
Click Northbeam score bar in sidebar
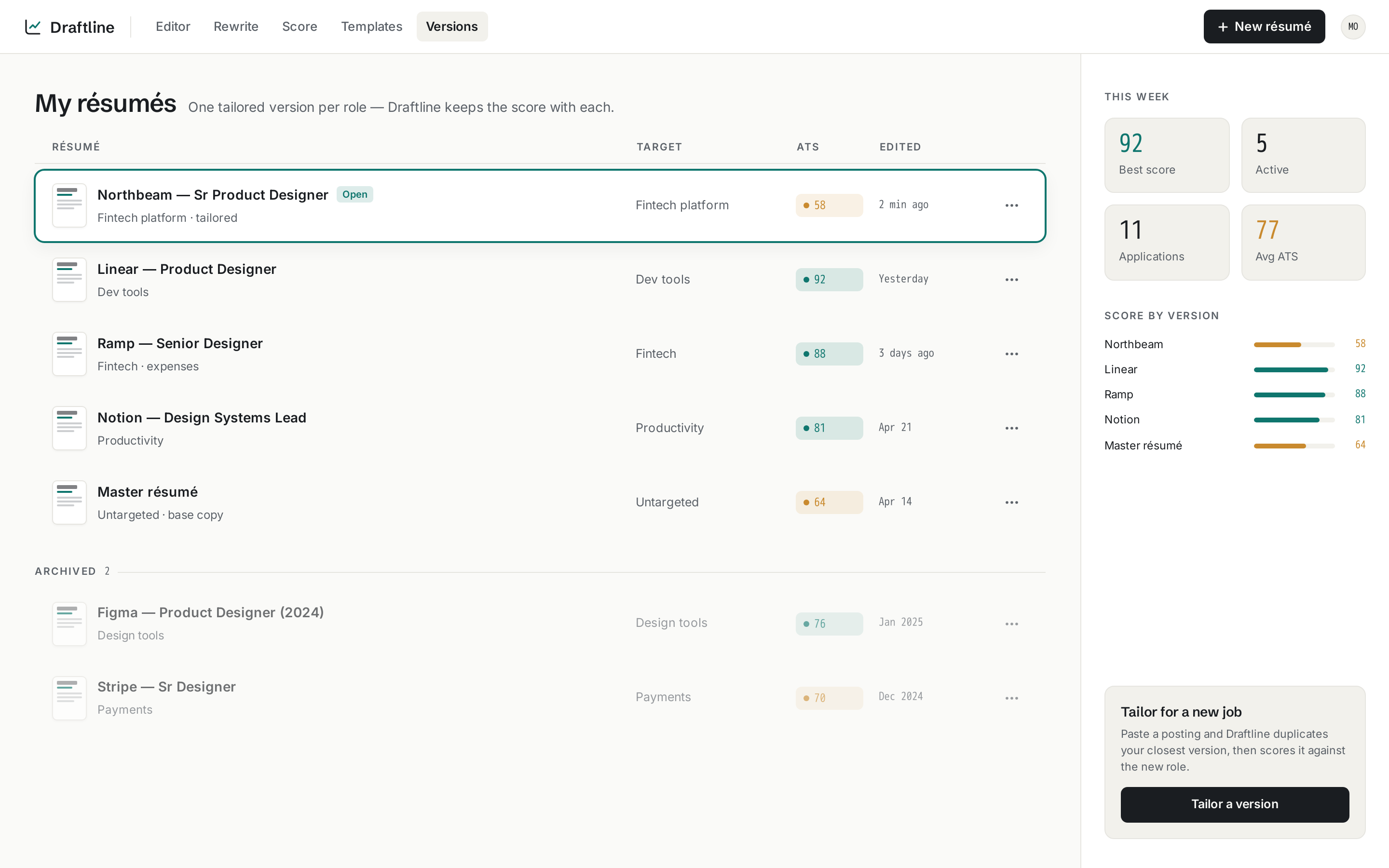point(1294,344)
